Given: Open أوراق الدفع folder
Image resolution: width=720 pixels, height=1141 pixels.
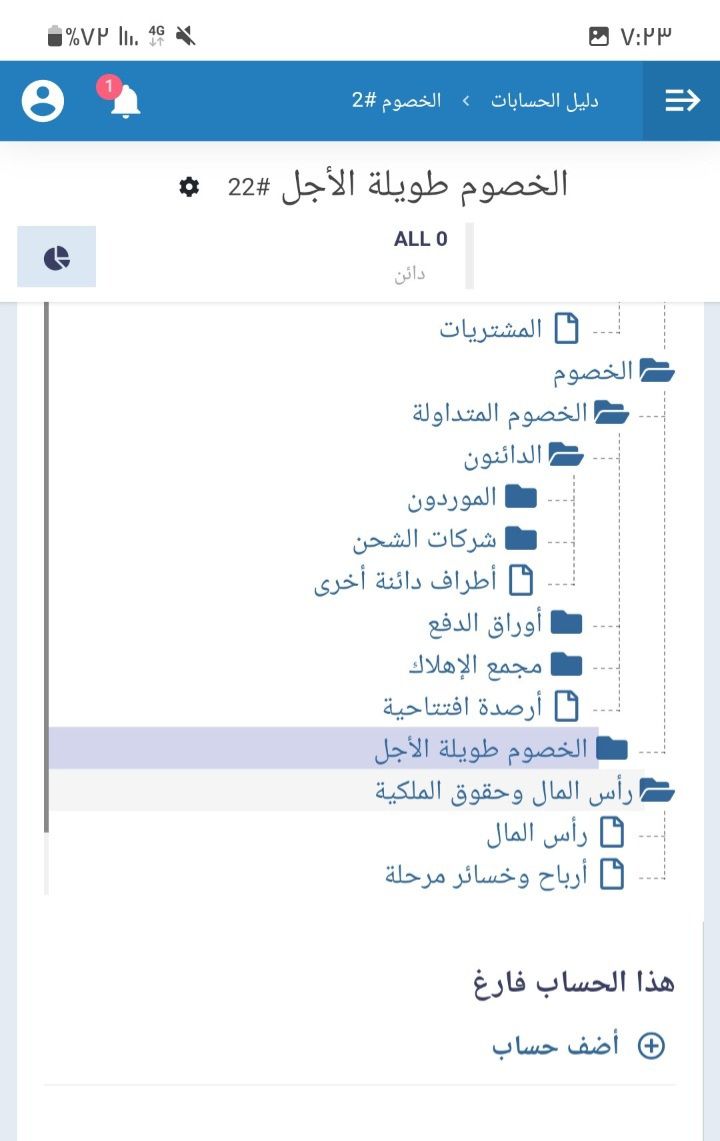Looking at the screenshot, I should (485, 623).
